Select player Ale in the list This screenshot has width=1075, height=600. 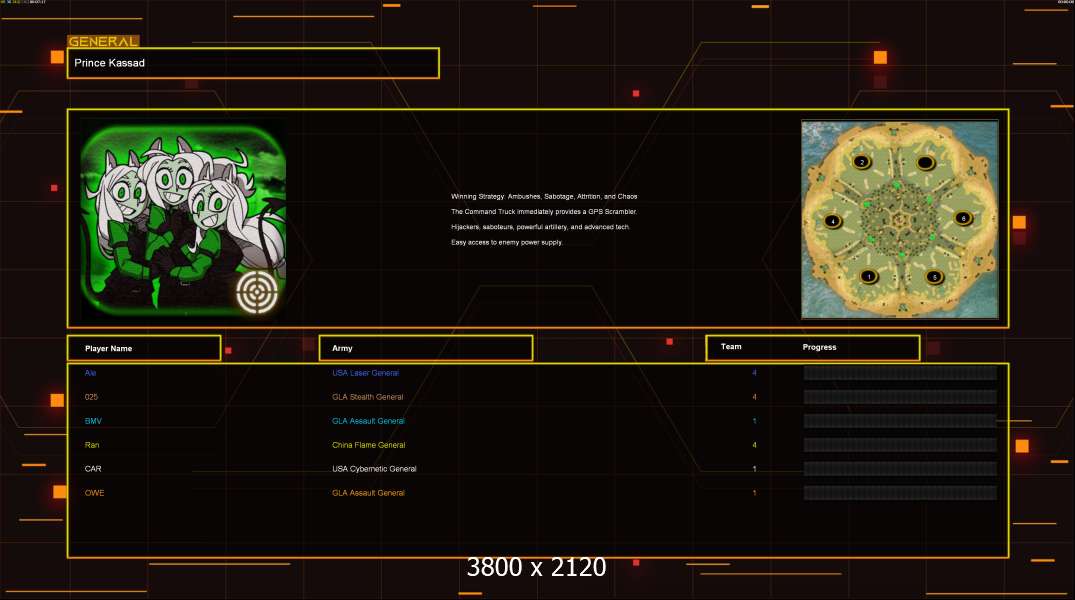(x=90, y=373)
